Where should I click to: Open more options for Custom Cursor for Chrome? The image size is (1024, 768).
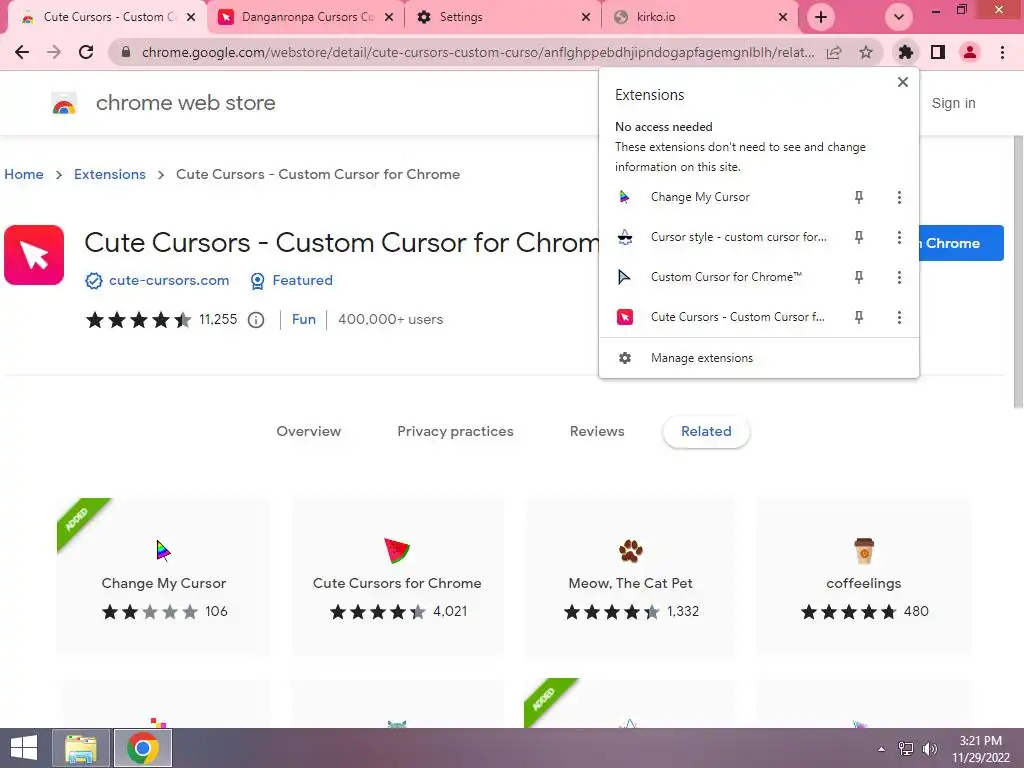pos(899,277)
